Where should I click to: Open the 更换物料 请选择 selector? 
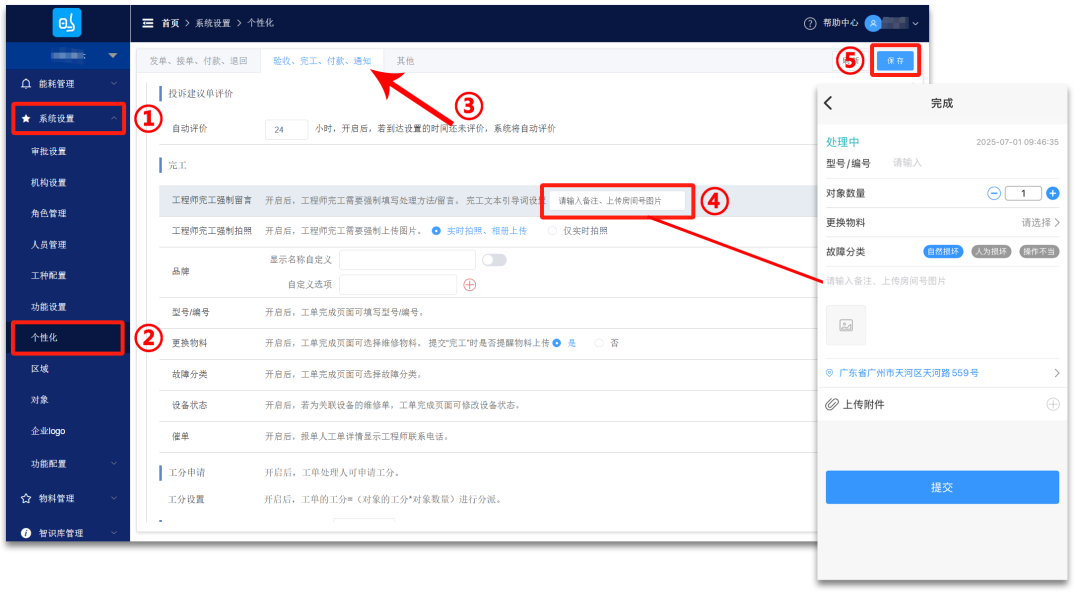(x=1040, y=222)
